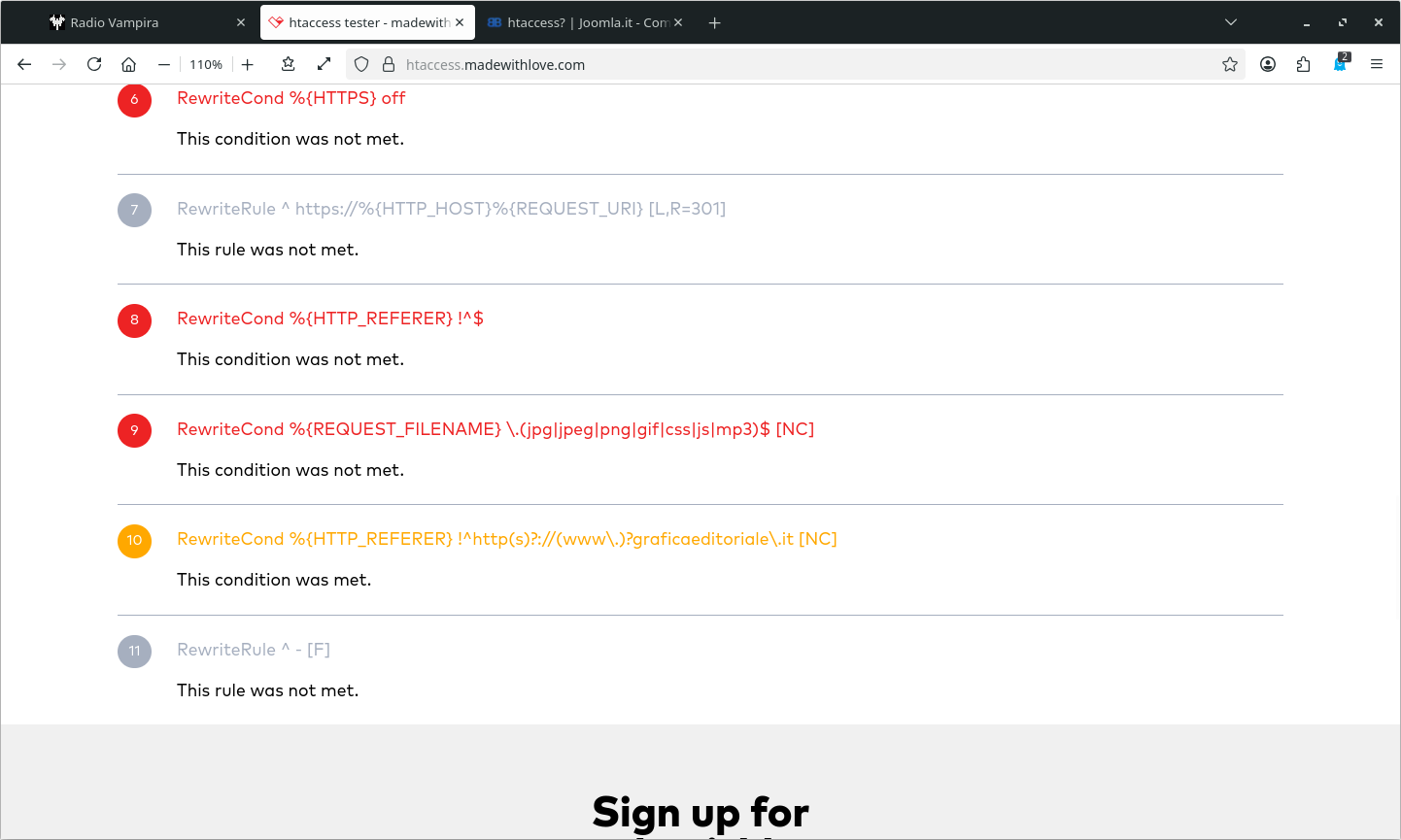Screen dimensions: 1401x840
Task: Open the list-all-tabs chevron
Action: 1231,21
